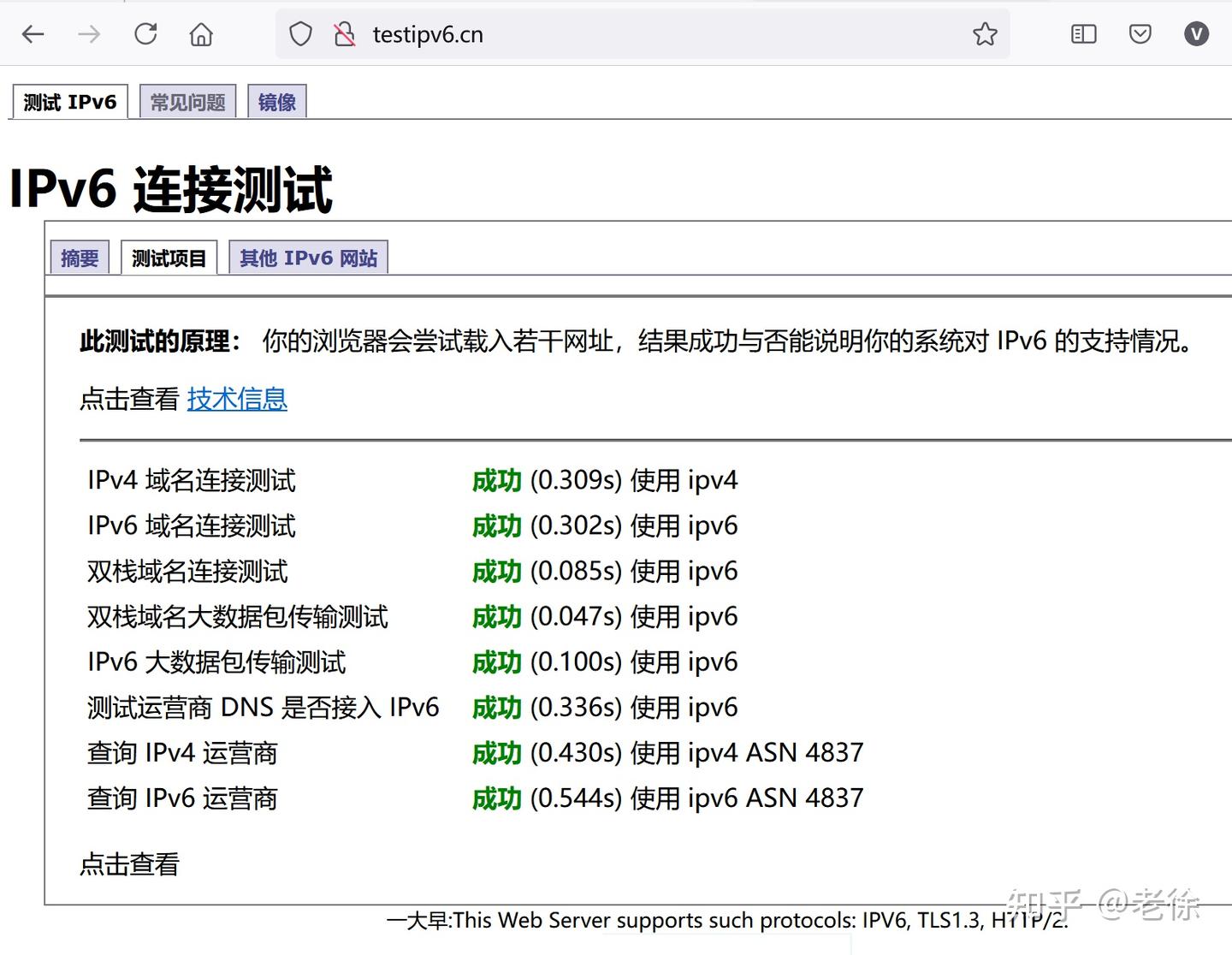Click the forward navigation arrow
This screenshot has height=955, width=1232.
[x=88, y=34]
